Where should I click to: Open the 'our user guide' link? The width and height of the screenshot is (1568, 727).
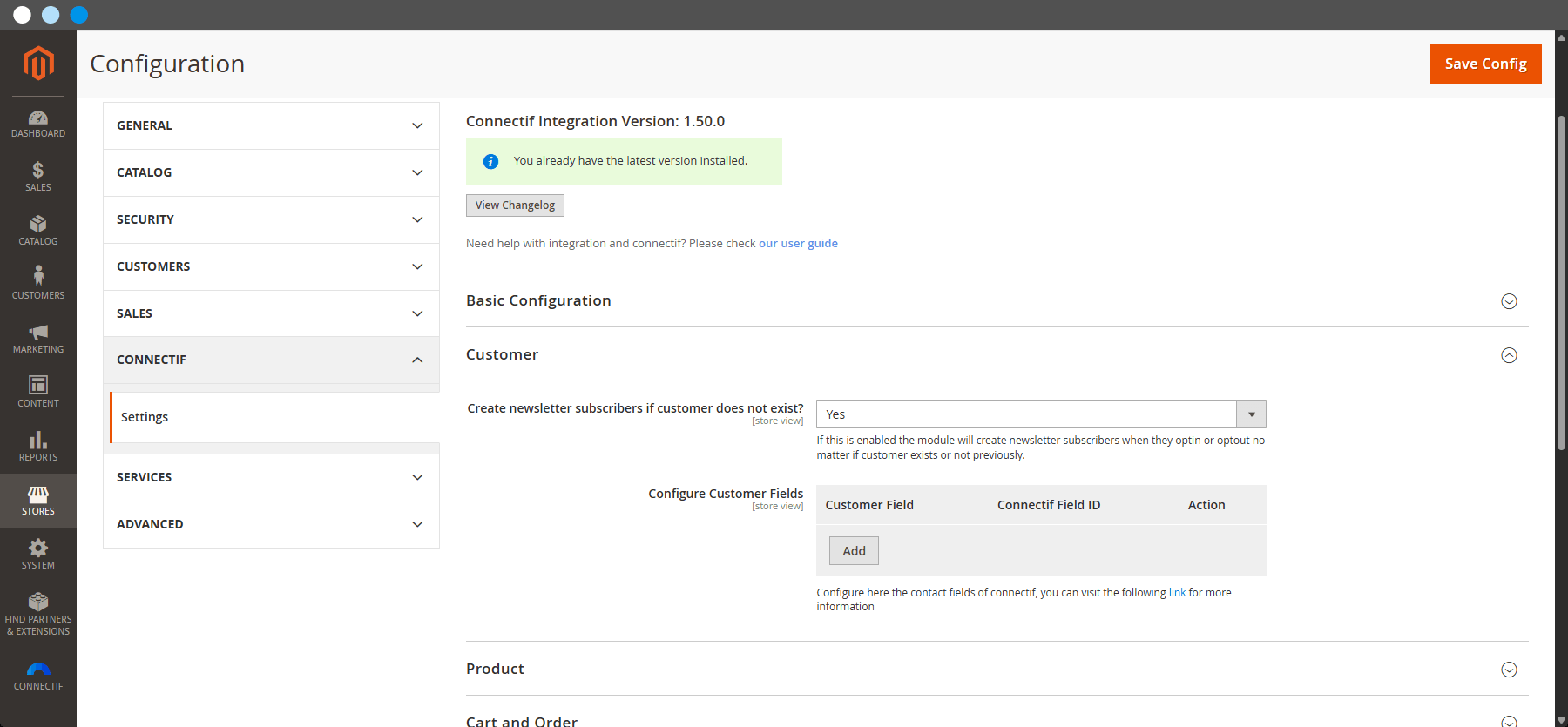pyautogui.click(x=798, y=243)
